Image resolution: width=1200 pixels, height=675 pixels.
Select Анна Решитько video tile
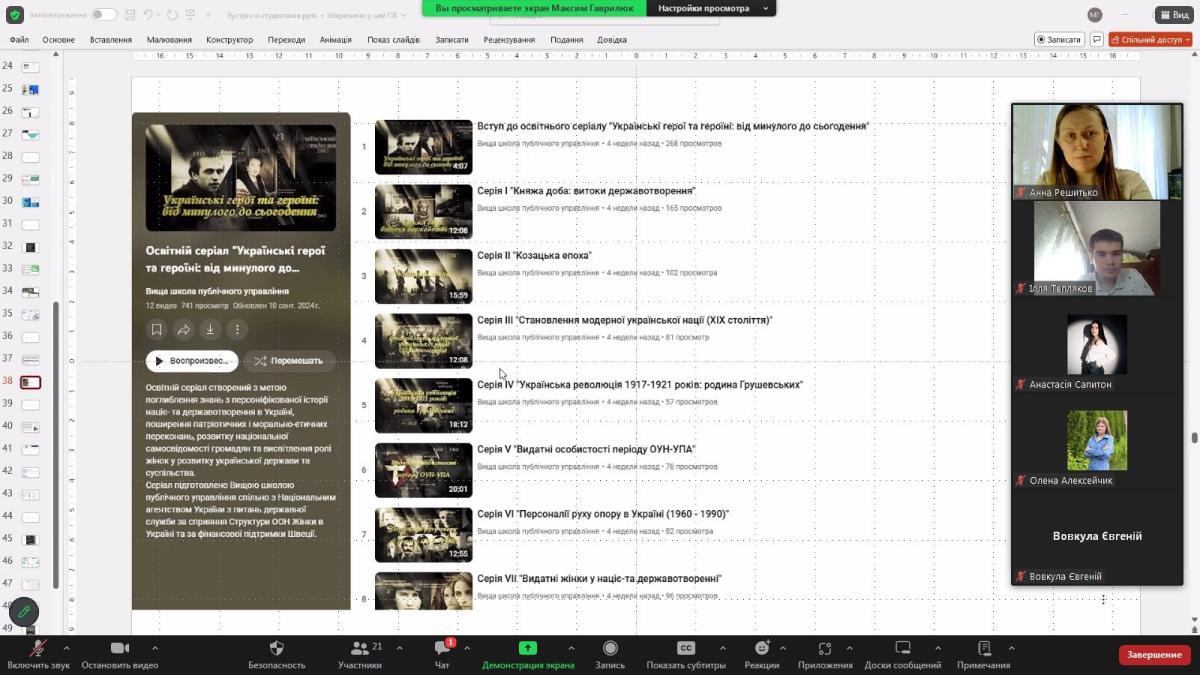point(1097,152)
